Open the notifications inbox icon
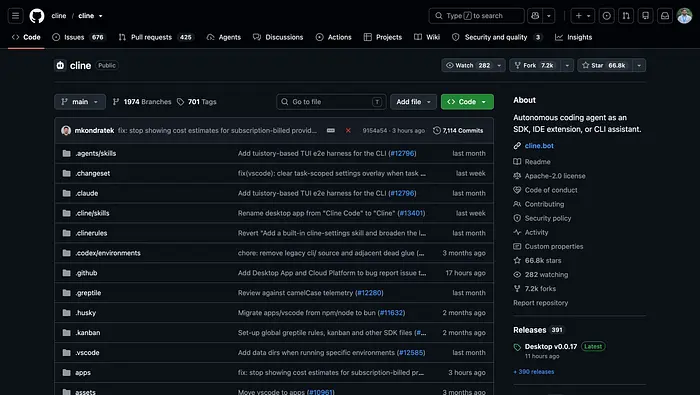The image size is (700, 395). 665,16
